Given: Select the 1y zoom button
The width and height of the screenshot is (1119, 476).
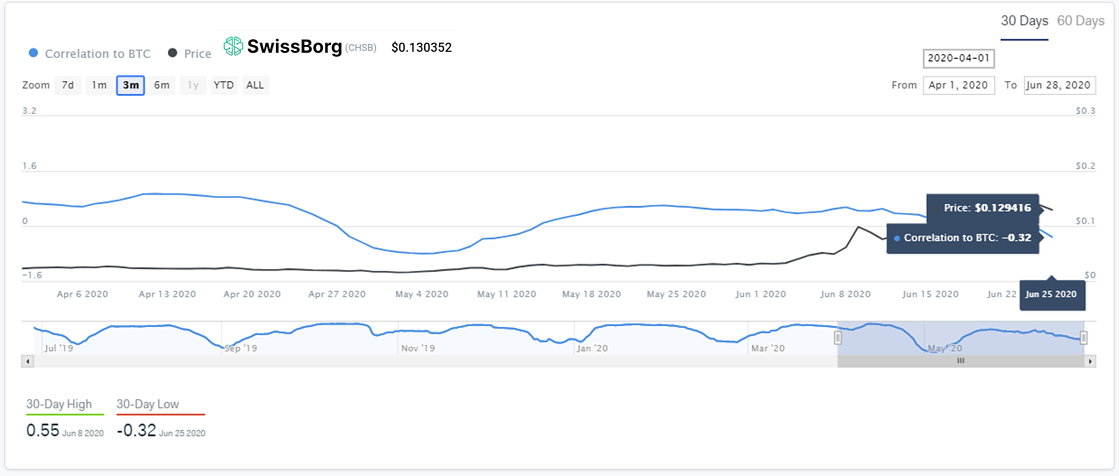Looking at the screenshot, I should pos(193,85).
